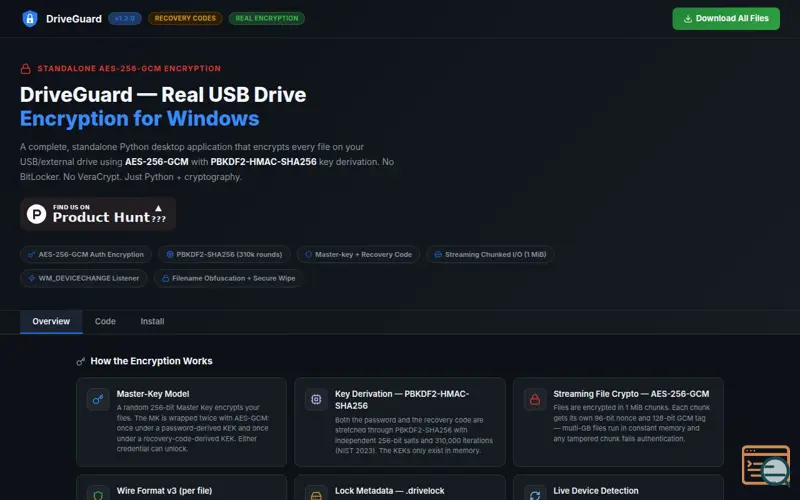Click the Master-Key Model card key icon

point(98,399)
